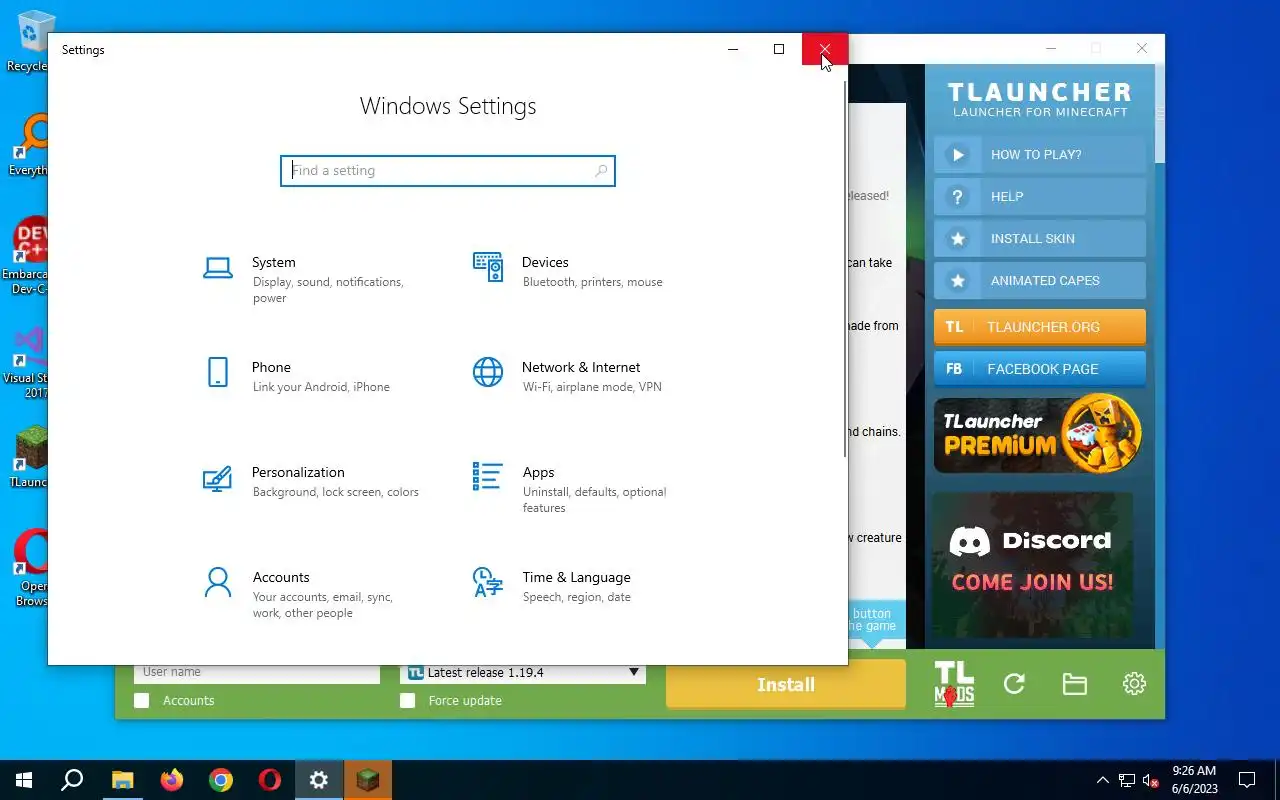Toggle Force update checkbox
1280x800 pixels.
click(407, 701)
